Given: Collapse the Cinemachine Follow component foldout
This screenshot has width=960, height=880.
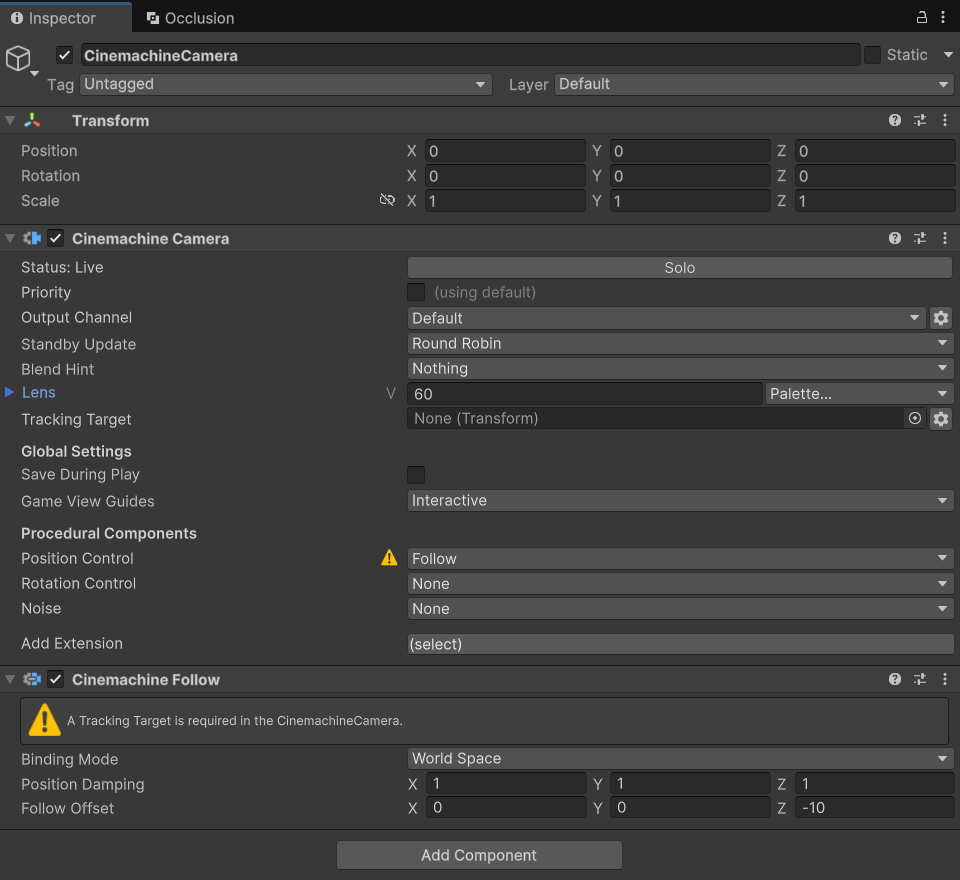Looking at the screenshot, I should pos(10,679).
